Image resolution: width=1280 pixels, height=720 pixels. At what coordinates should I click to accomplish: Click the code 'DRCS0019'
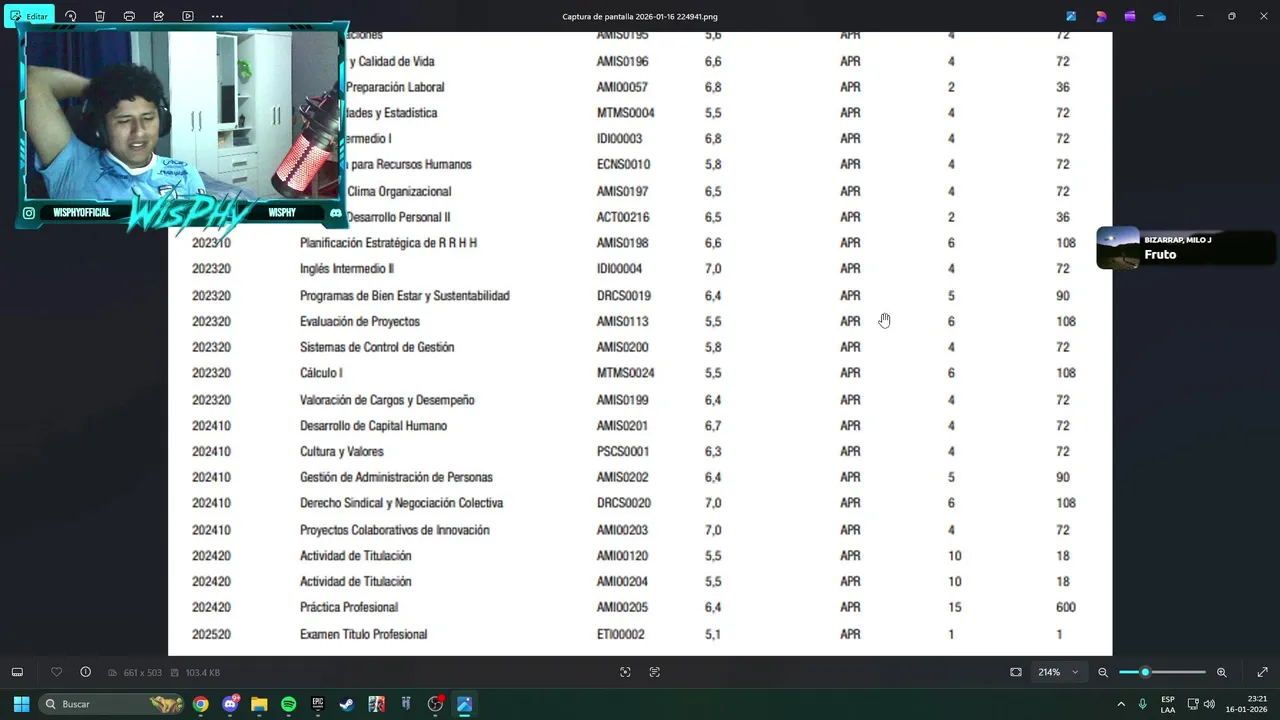pos(624,295)
